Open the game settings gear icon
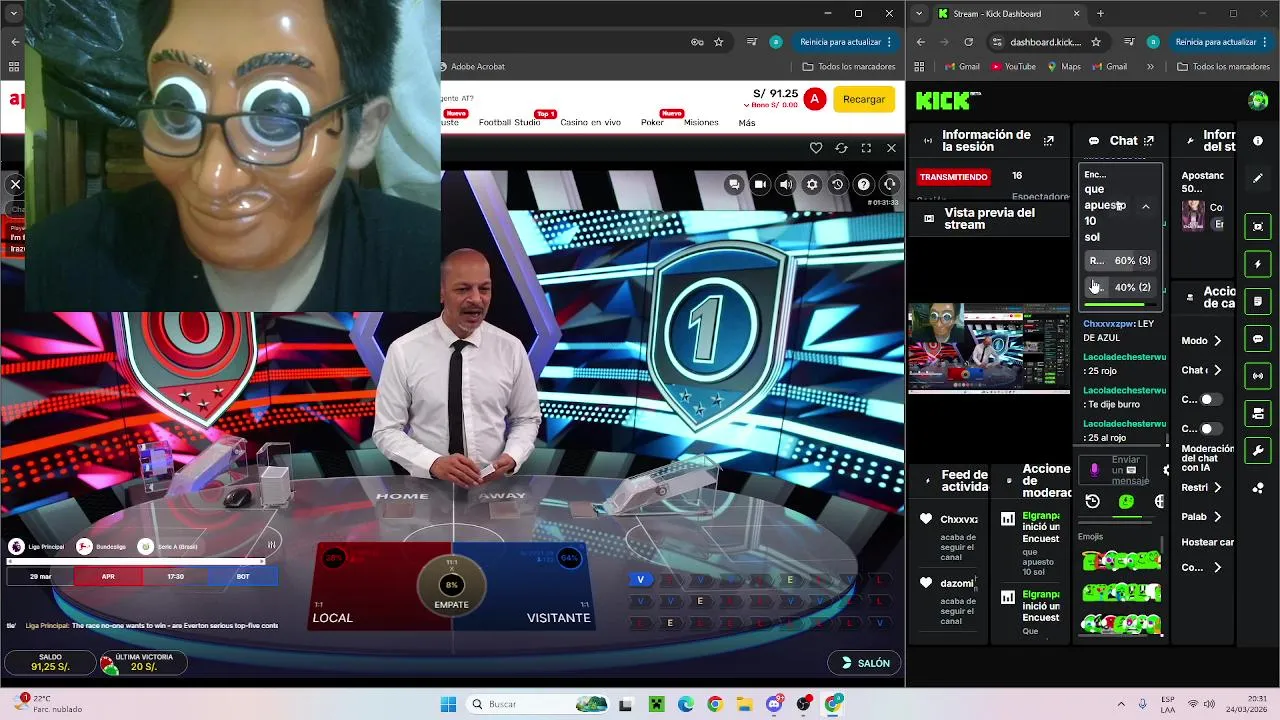 point(812,184)
